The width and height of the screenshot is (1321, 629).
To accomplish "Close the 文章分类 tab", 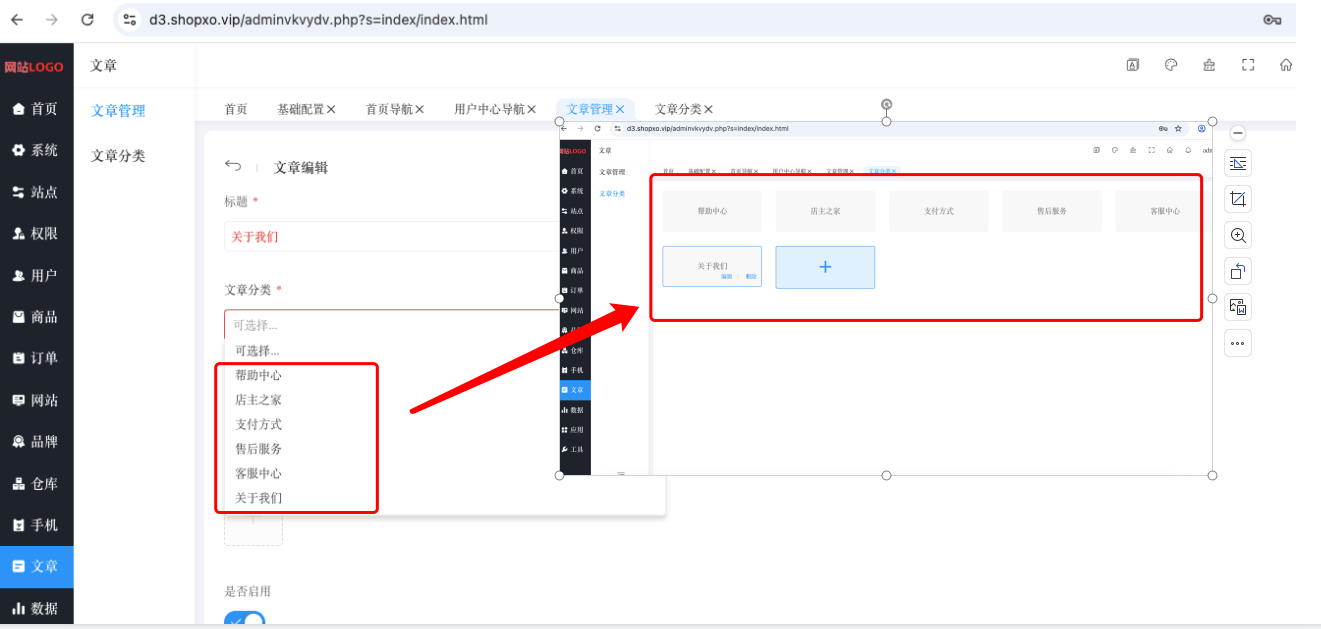I will tap(708, 110).
